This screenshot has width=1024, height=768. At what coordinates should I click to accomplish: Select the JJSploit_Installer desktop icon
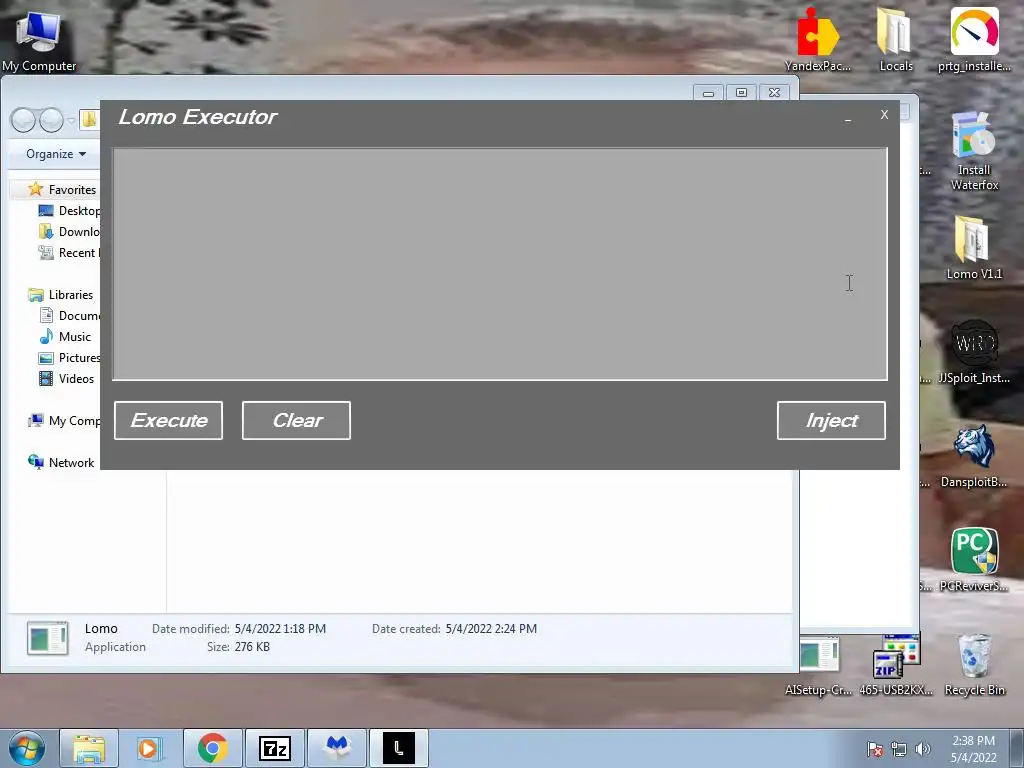(x=974, y=353)
